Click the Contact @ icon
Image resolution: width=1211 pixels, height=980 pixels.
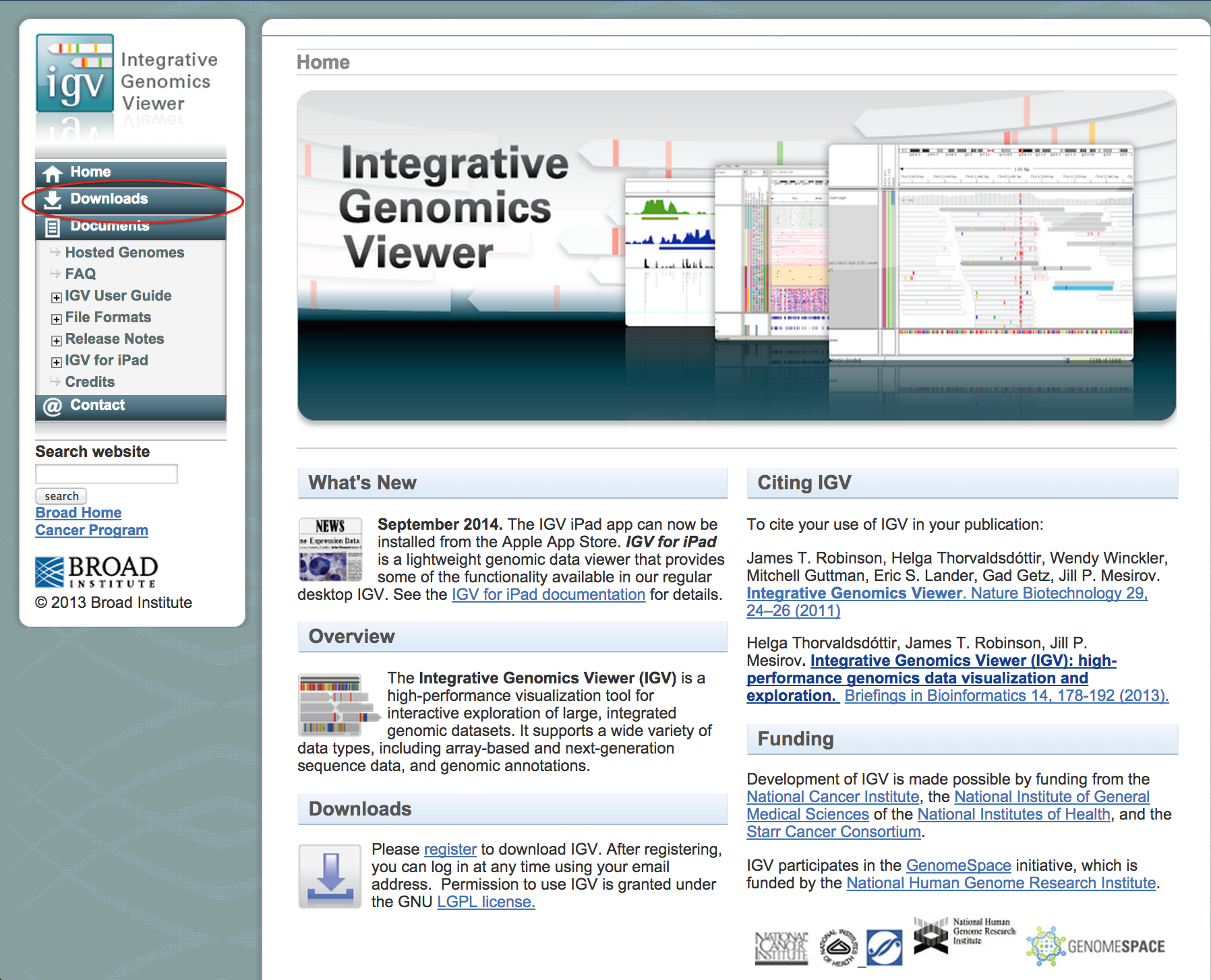click(52, 406)
